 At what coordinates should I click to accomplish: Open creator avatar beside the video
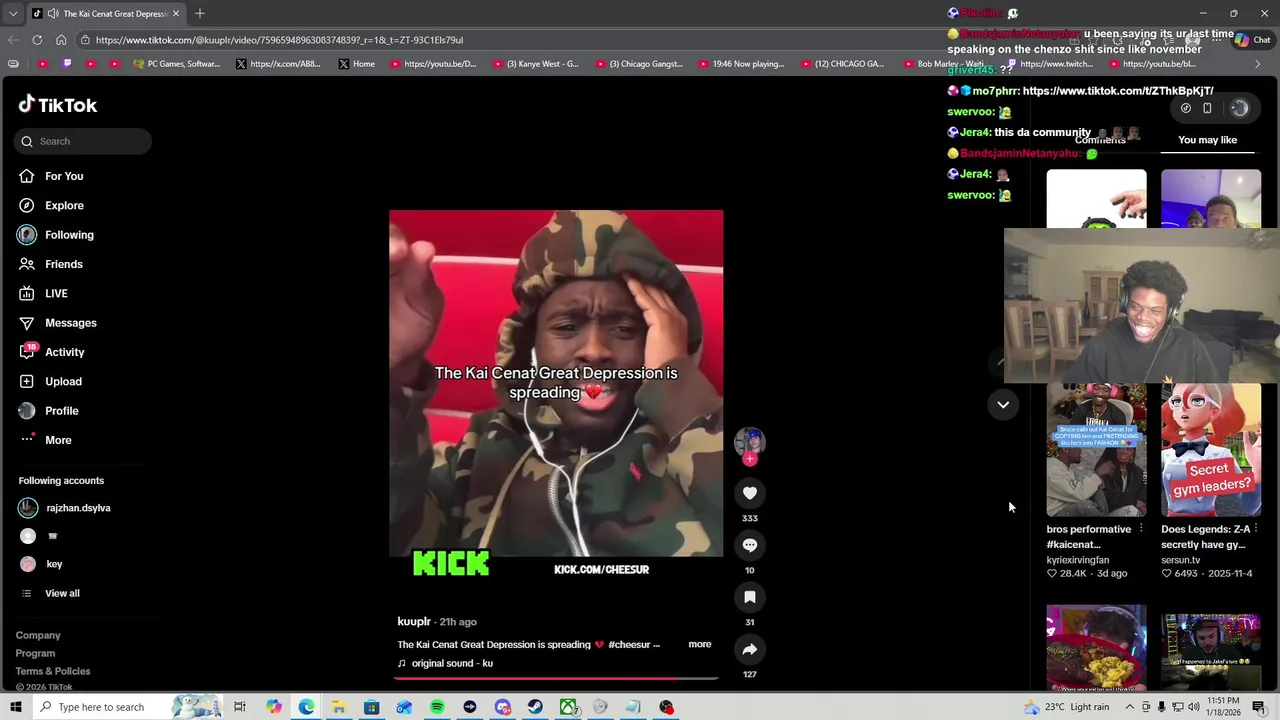click(x=750, y=441)
